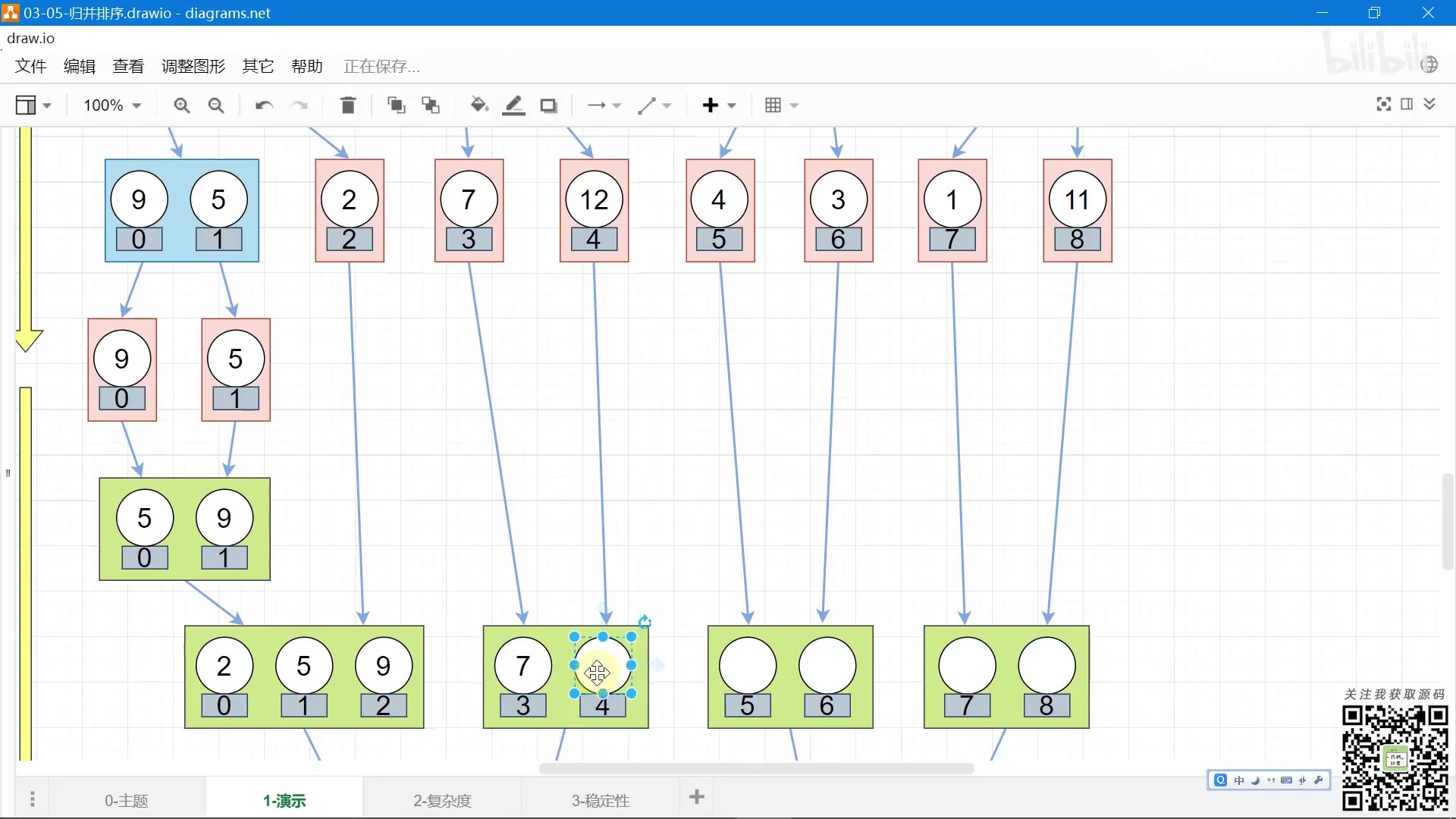Click the empty circle above index 8
Image resolution: width=1456 pixels, height=819 pixels.
click(x=1046, y=666)
